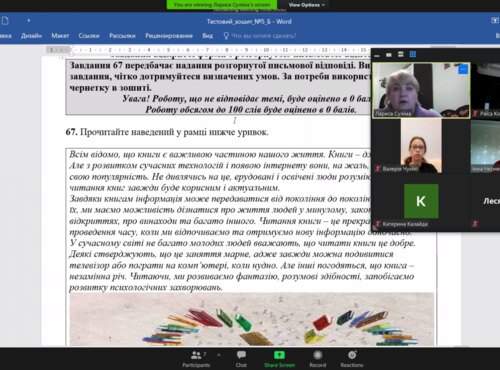500x370 pixels.
Task: Click the line starting 'Деякі стверджують'
Action: tap(231, 254)
